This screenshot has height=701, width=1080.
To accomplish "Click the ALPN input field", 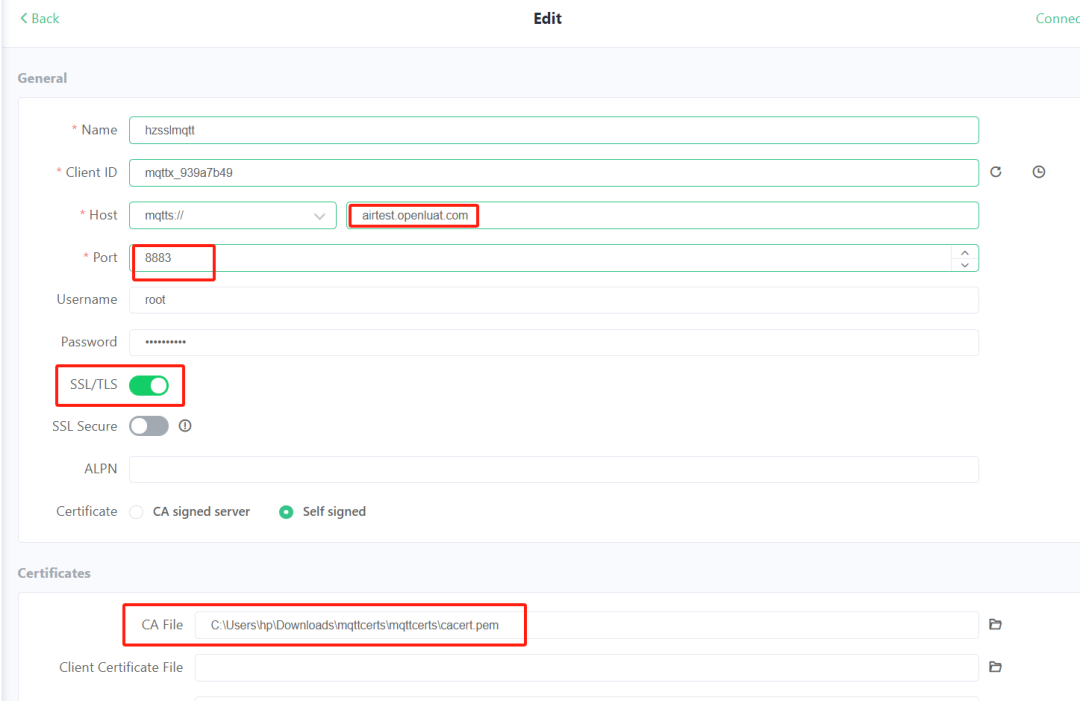I will [554, 470].
